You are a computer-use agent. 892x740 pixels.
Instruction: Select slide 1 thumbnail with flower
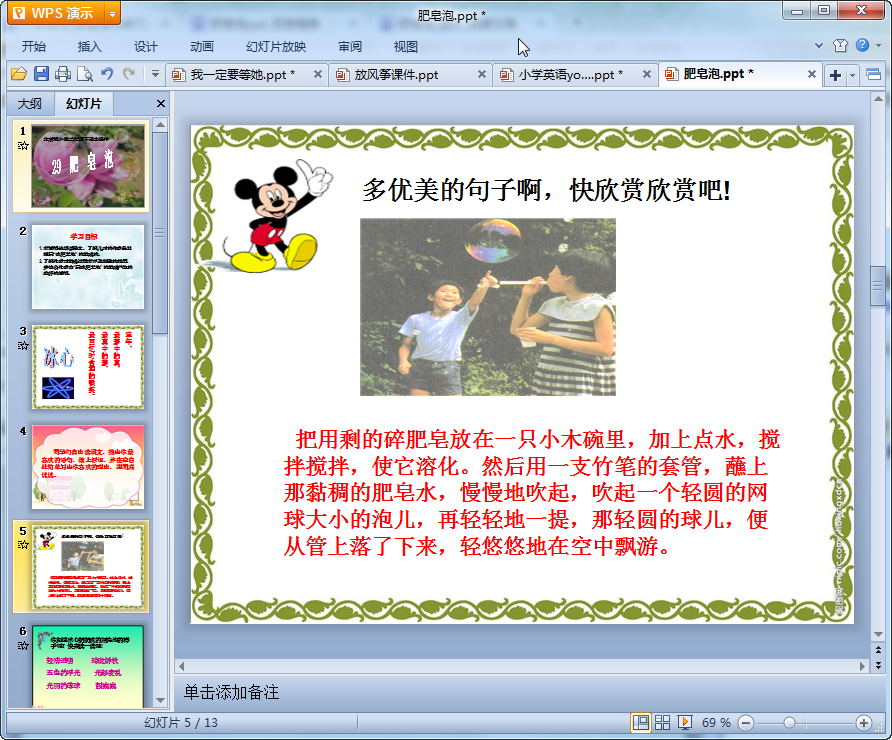coord(88,166)
